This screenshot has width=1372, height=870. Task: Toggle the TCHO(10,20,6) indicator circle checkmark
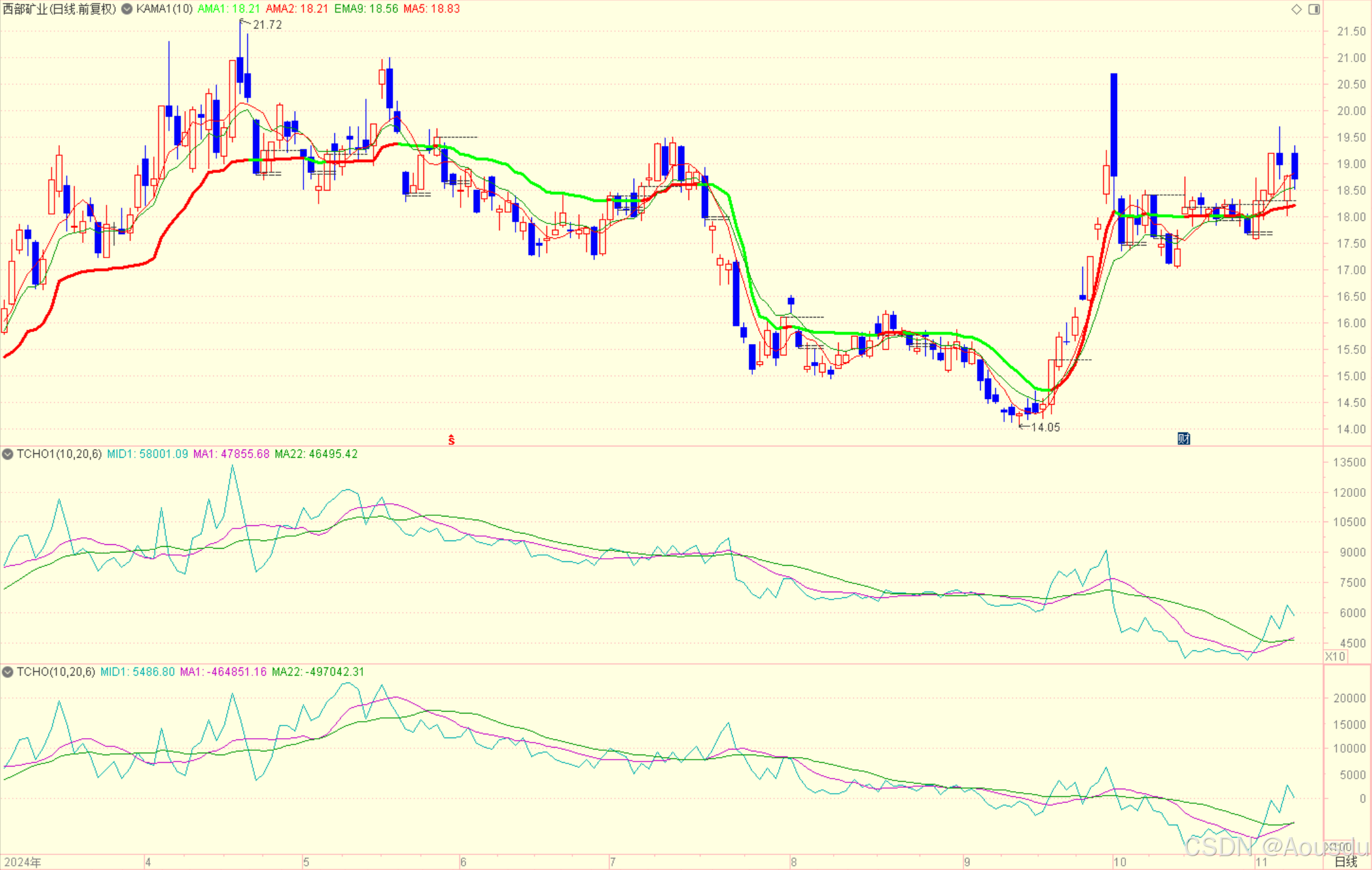point(8,672)
